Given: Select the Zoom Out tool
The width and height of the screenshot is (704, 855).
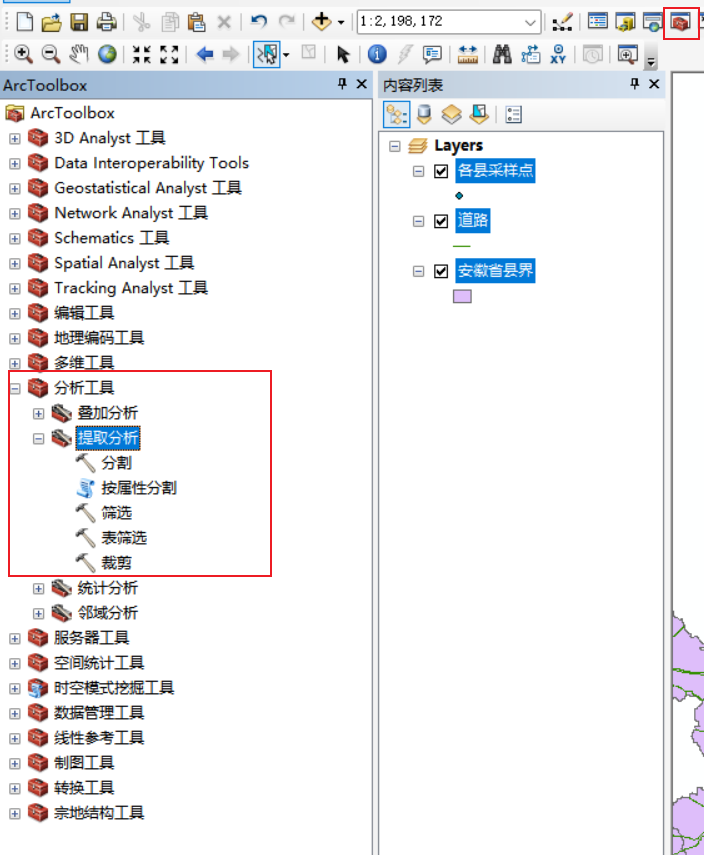Looking at the screenshot, I should [51, 54].
